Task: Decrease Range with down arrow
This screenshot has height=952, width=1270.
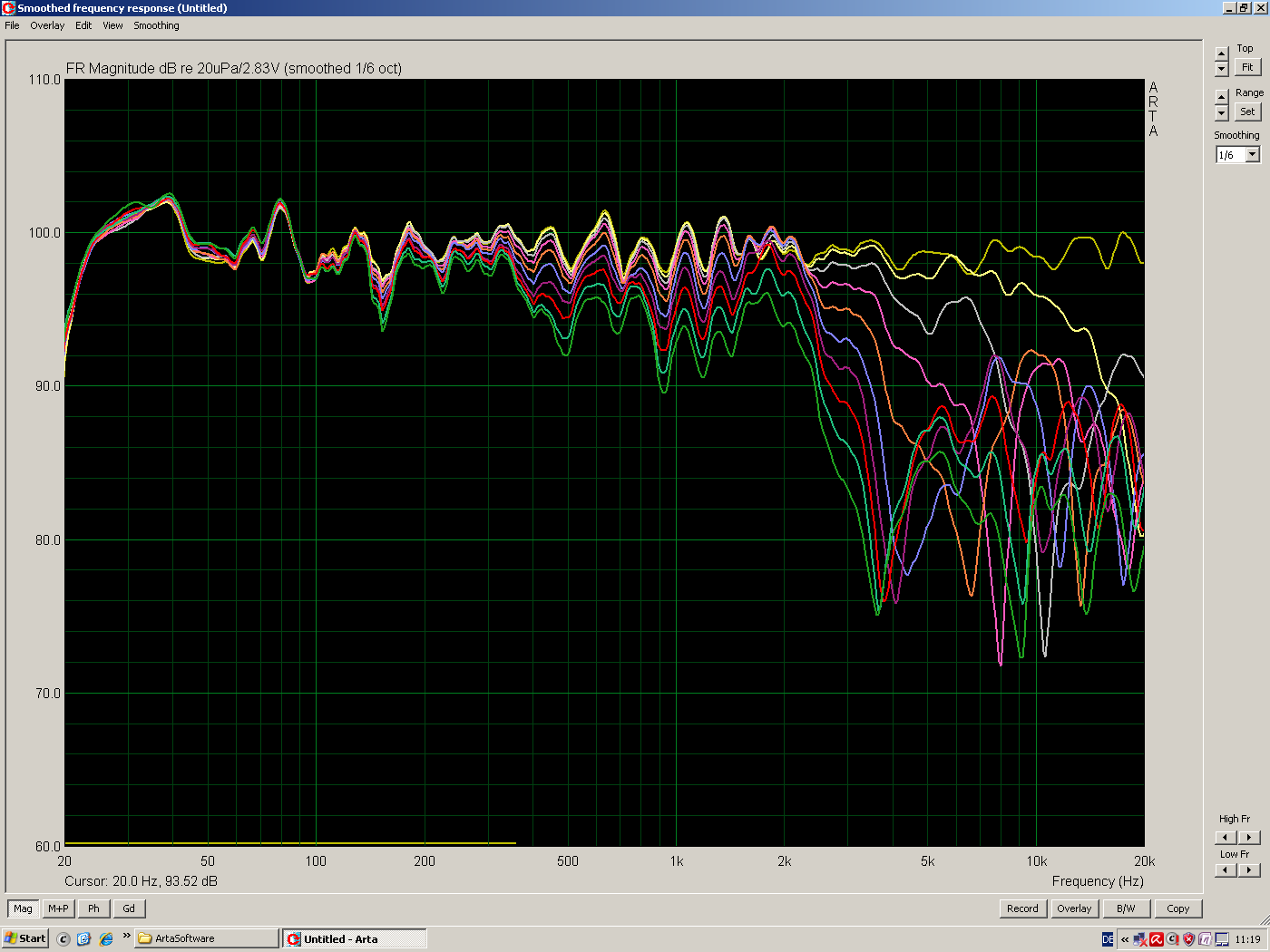Action: [1221, 113]
